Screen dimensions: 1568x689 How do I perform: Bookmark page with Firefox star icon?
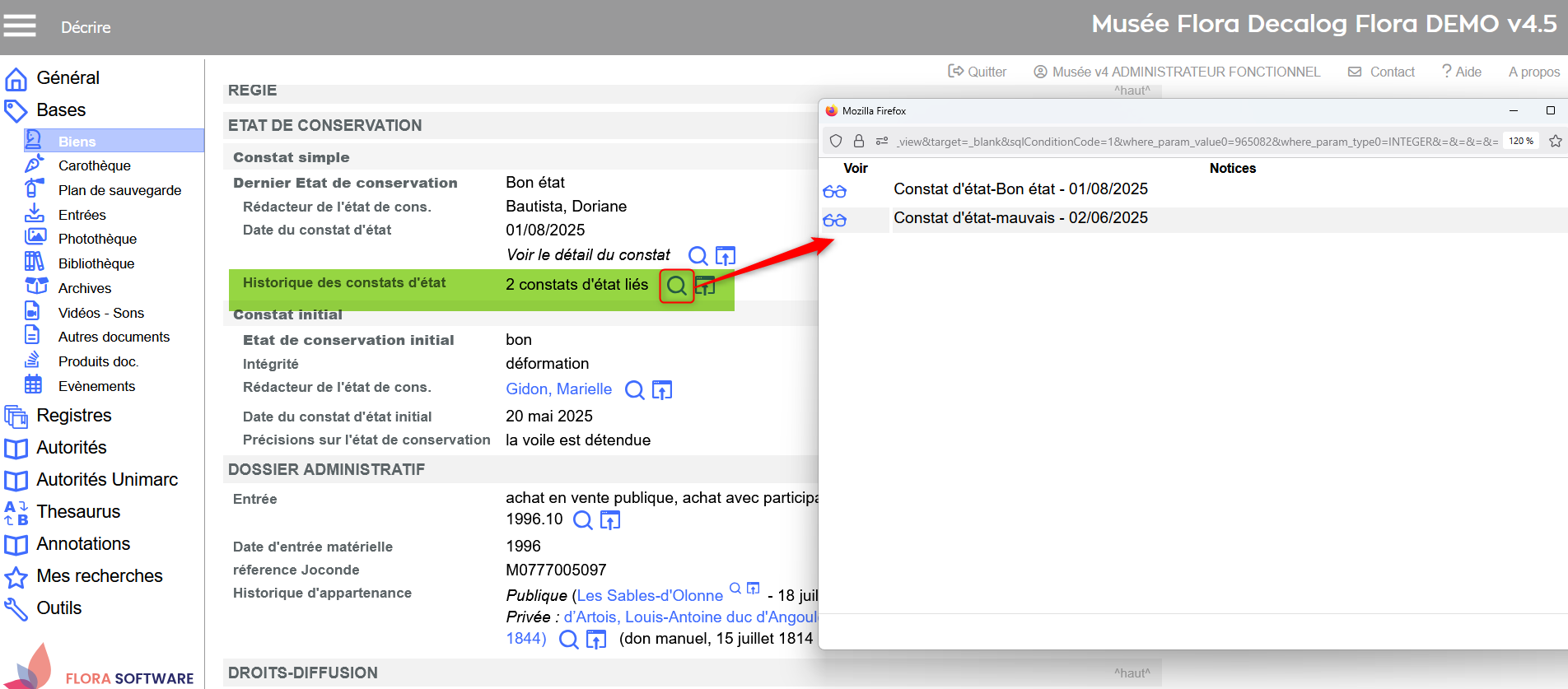[x=1555, y=141]
